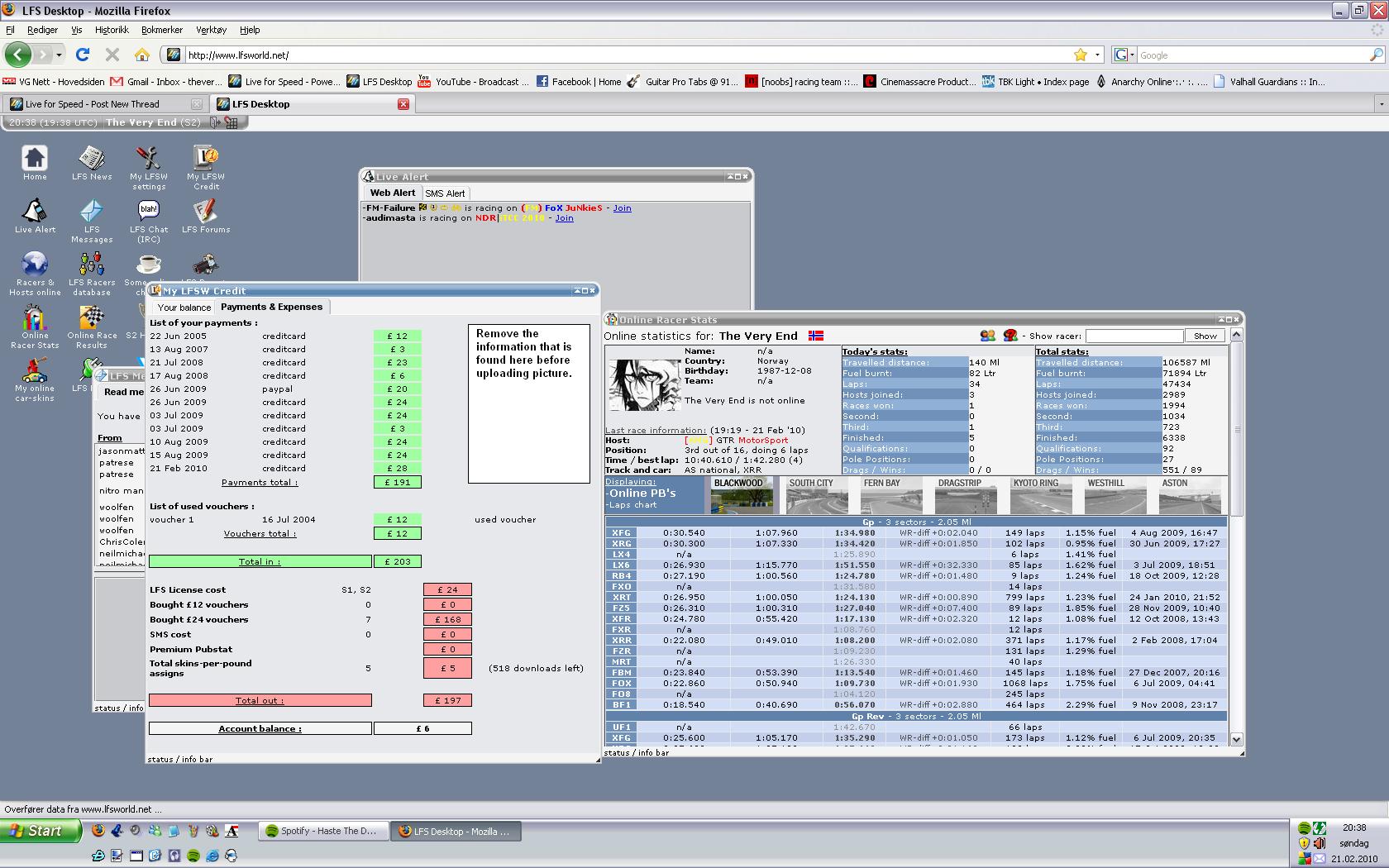The height and width of the screenshot is (868, 1389).
Task: Click the Account balance link
Action: coord(260,728)
